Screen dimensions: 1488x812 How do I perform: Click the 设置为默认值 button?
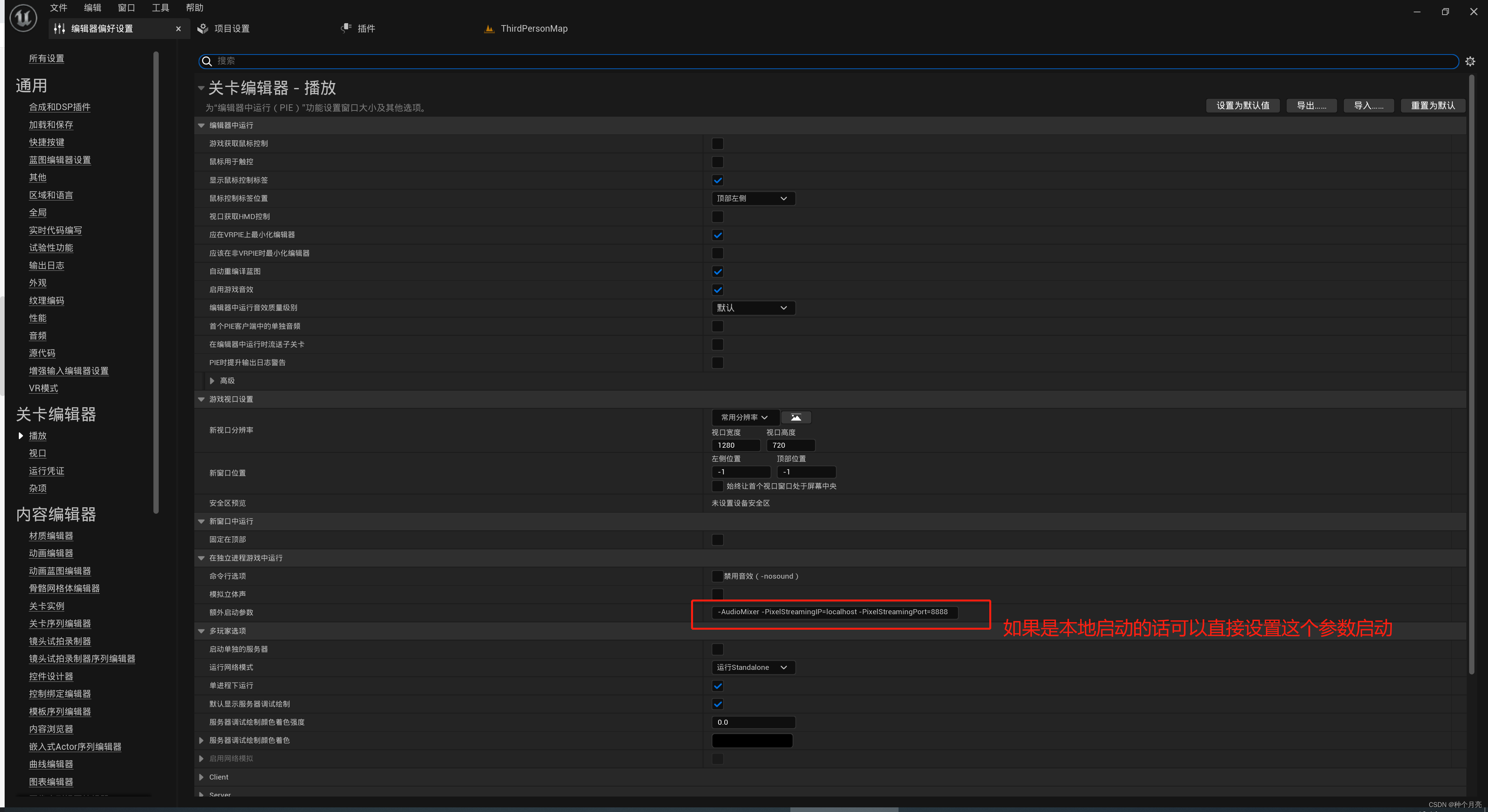(1242, 106)
